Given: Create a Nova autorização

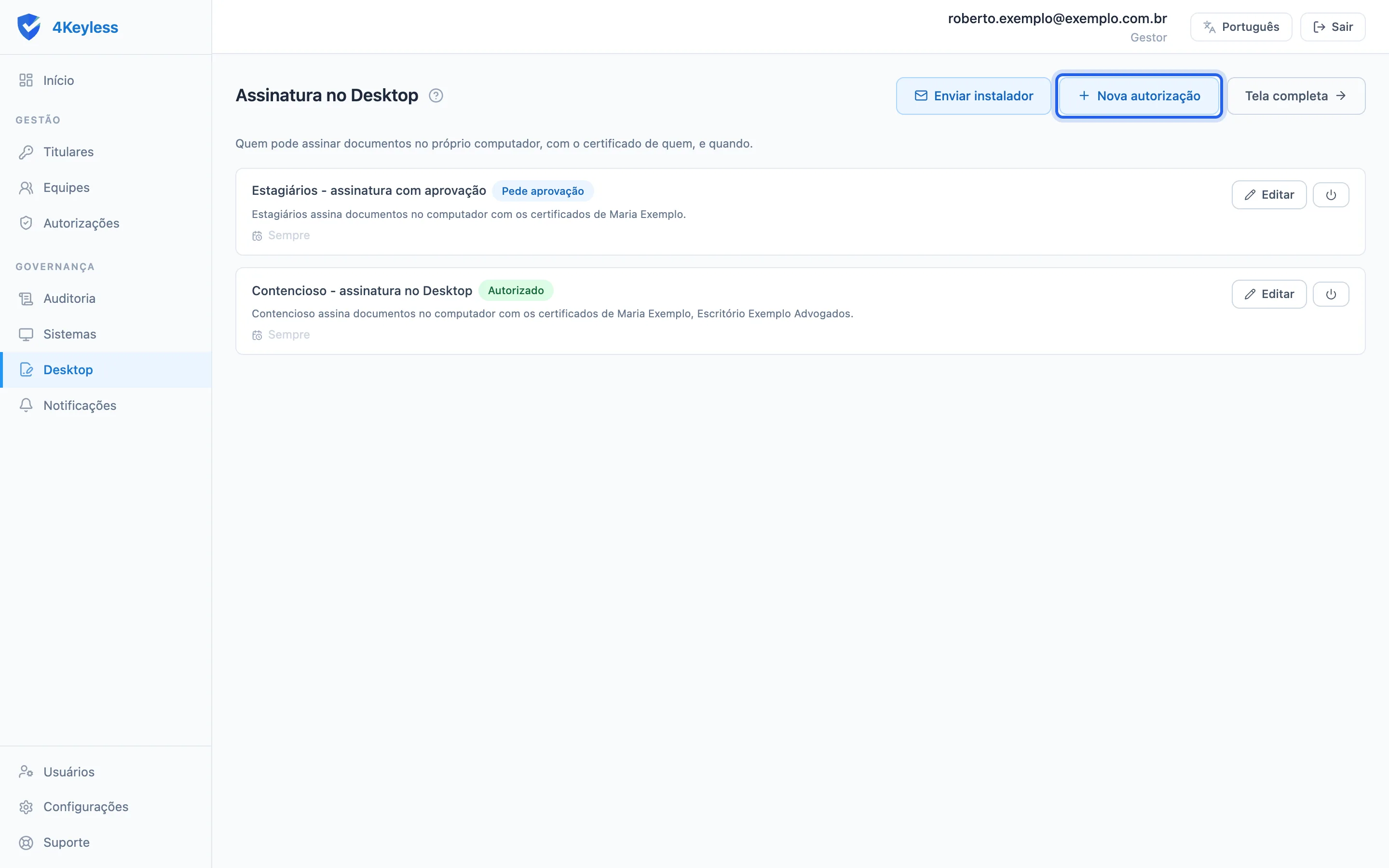Looking at the screenshot, I should point(1139,96).
